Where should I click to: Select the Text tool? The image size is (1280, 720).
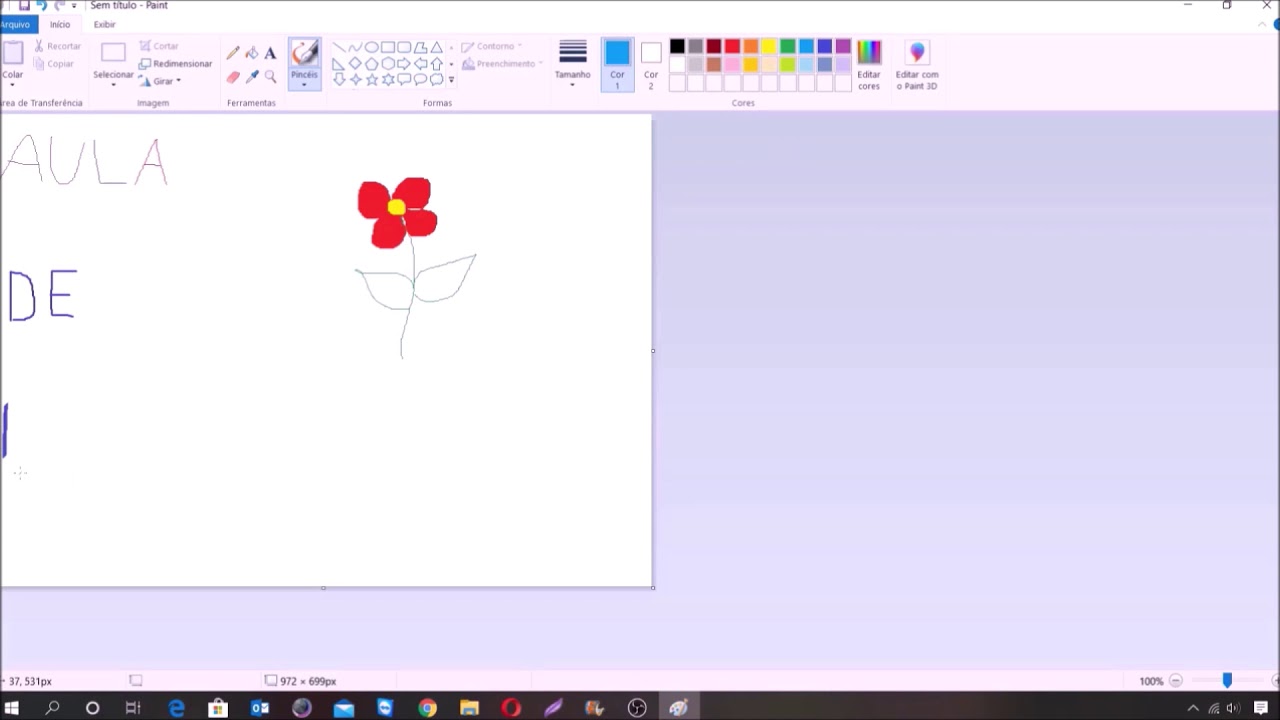pos(270,53)
